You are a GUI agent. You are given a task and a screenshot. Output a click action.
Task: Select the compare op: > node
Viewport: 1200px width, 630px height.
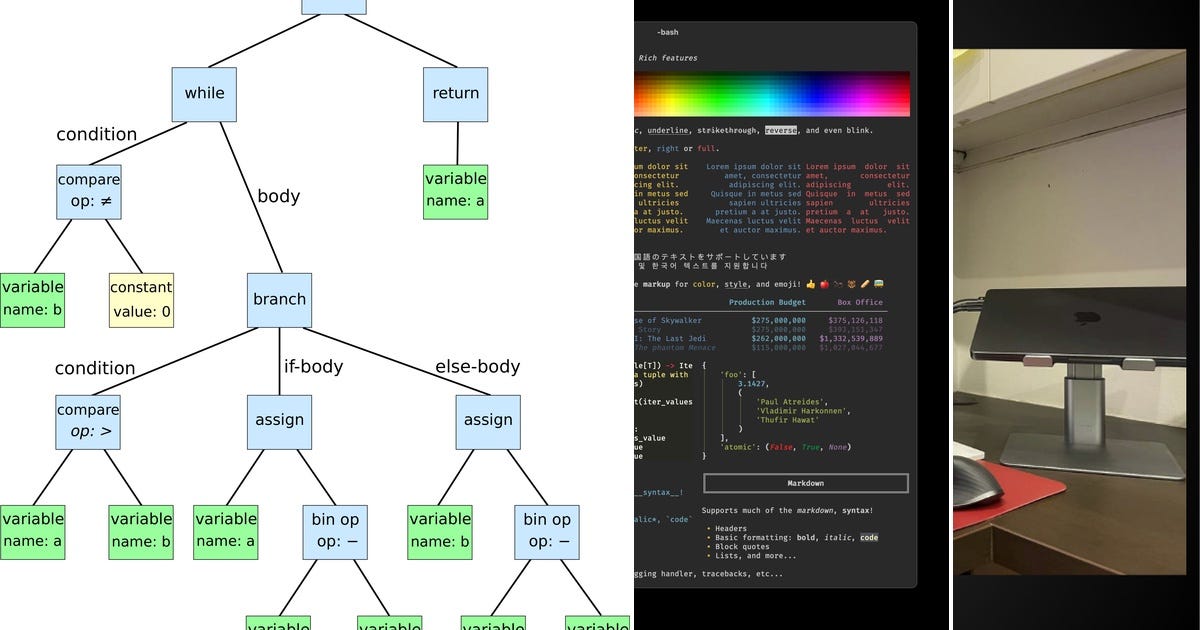[x=88, y=420]
